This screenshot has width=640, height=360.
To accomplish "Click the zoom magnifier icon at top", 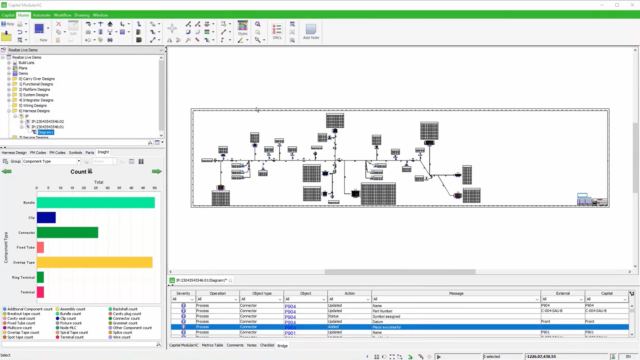I will point(258,24).
